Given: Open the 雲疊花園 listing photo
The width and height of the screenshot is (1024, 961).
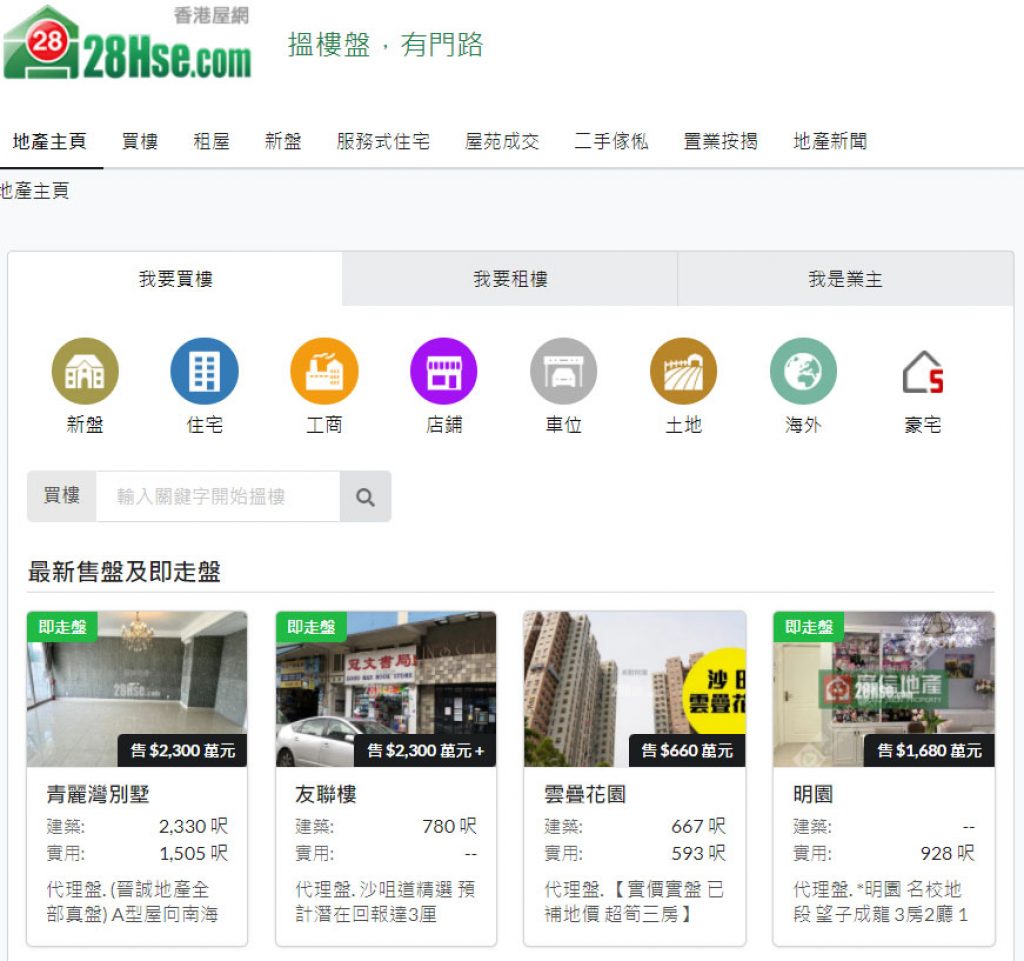Looking at the screenshot, I should tap(635, 689).
